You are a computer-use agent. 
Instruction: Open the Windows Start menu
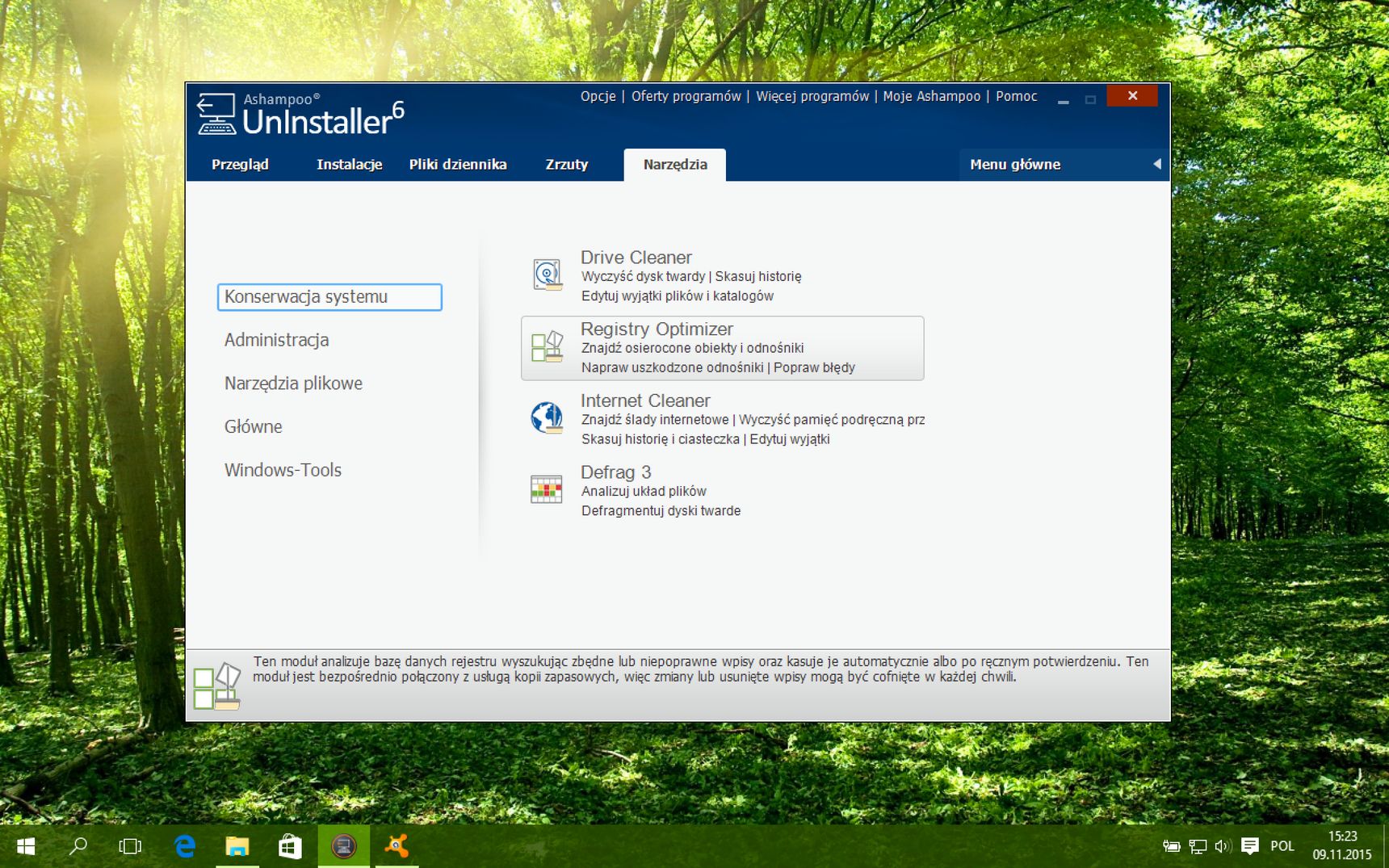26,846
